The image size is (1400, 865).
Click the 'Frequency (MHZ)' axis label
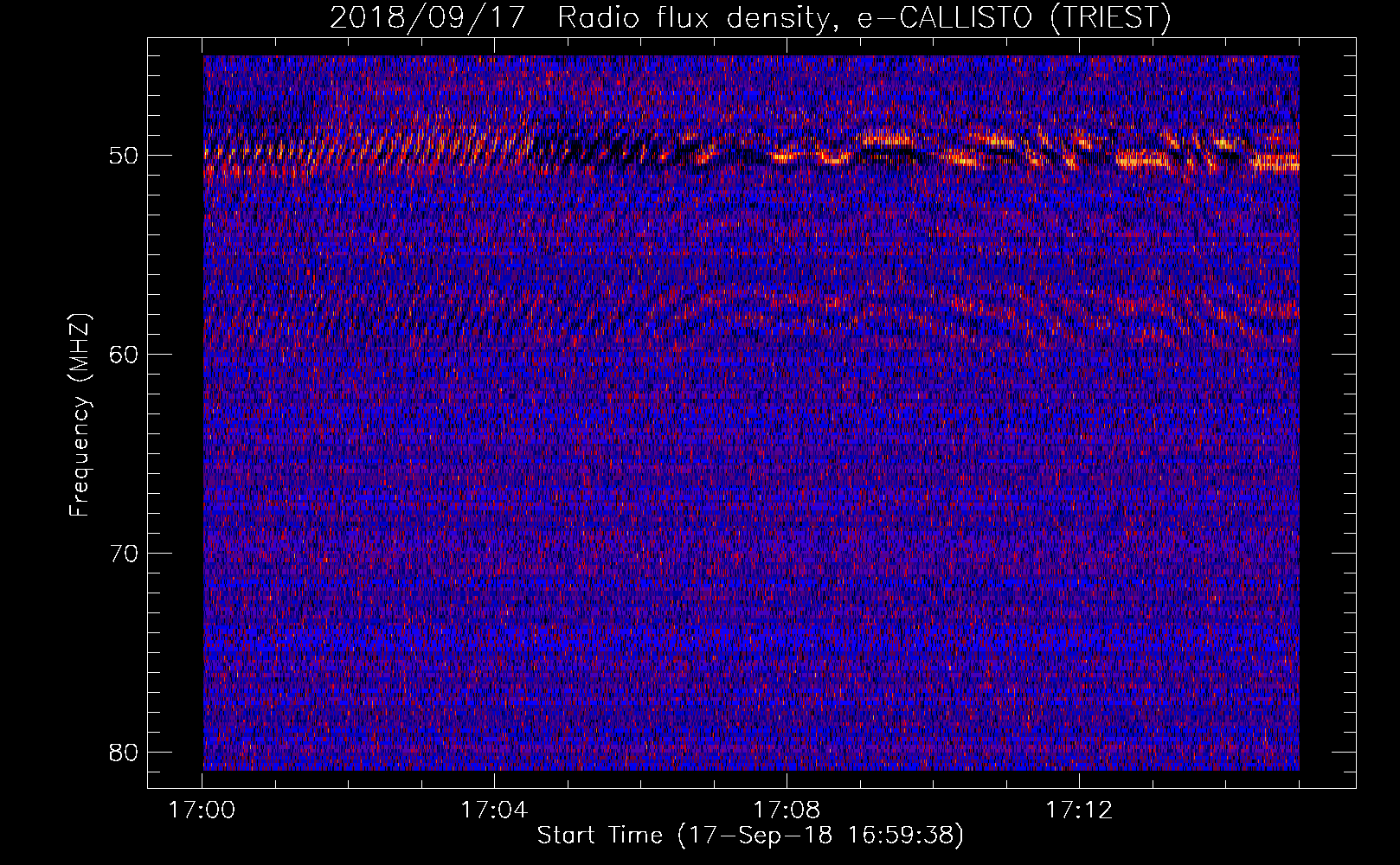point(80,416)
